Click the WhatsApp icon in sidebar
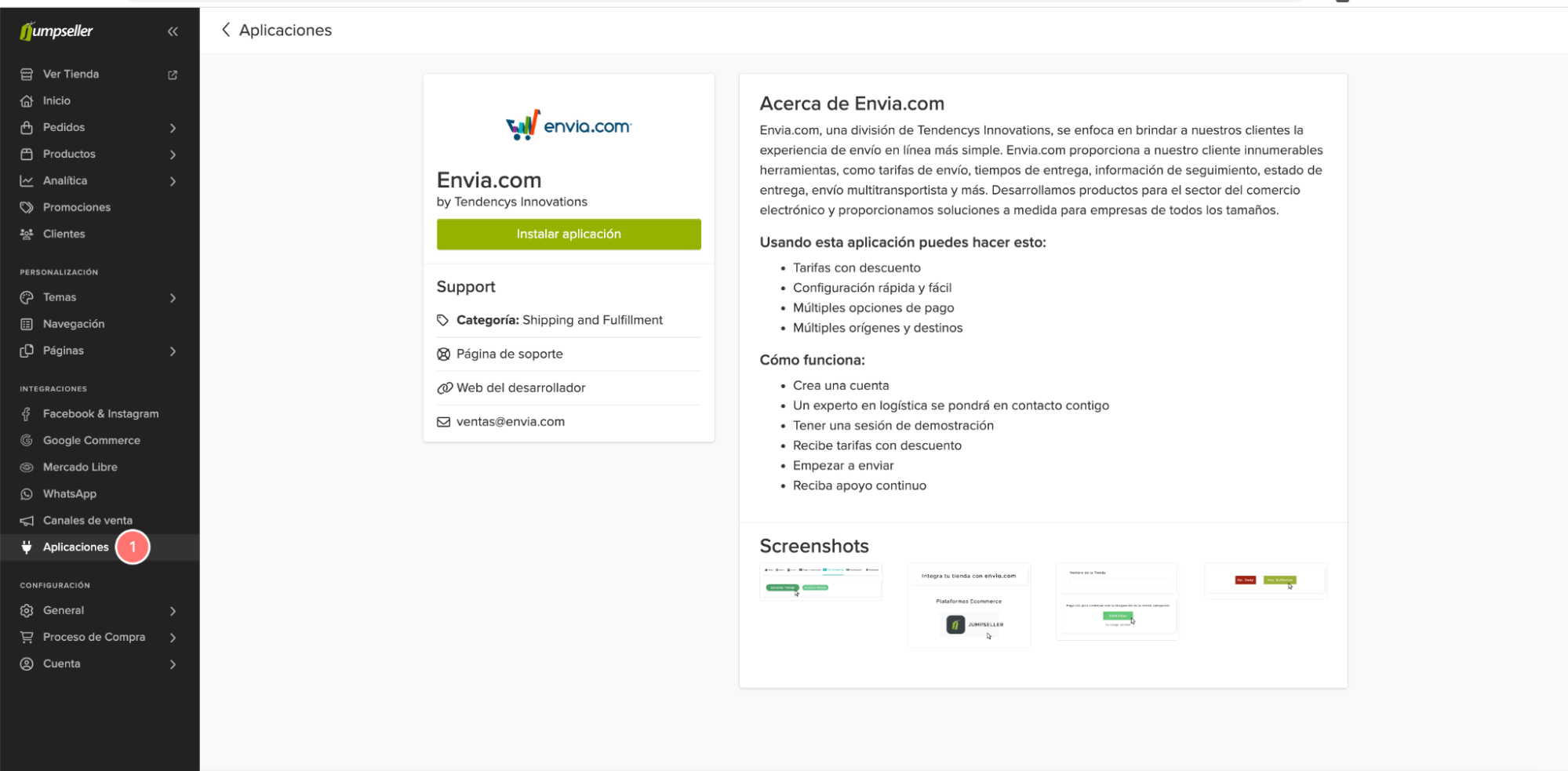1568x771 pixels. [27, 494]
